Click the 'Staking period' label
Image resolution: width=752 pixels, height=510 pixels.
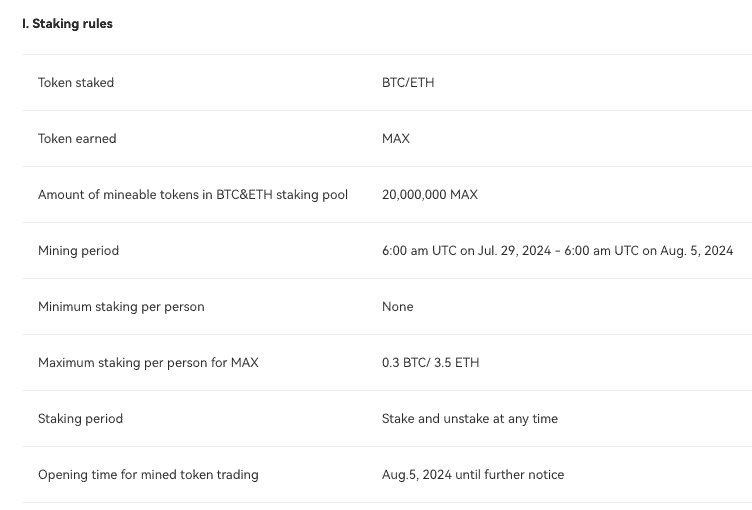(80, 419)
